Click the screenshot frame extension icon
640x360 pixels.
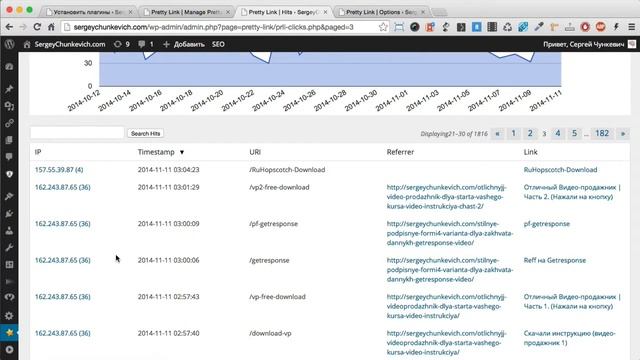(x=399, y=27)
